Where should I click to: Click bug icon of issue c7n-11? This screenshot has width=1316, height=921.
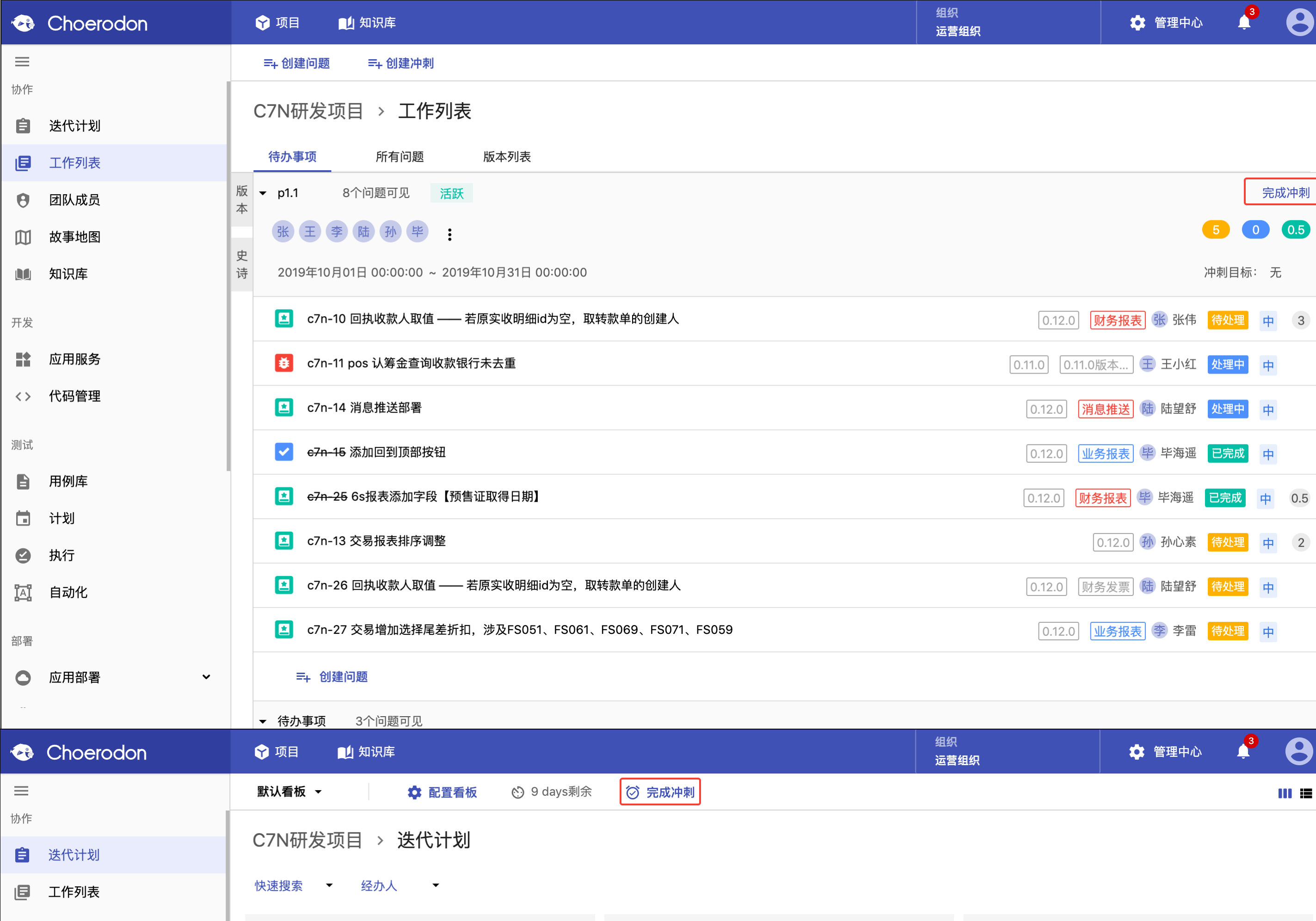click(x=284, y=363)
